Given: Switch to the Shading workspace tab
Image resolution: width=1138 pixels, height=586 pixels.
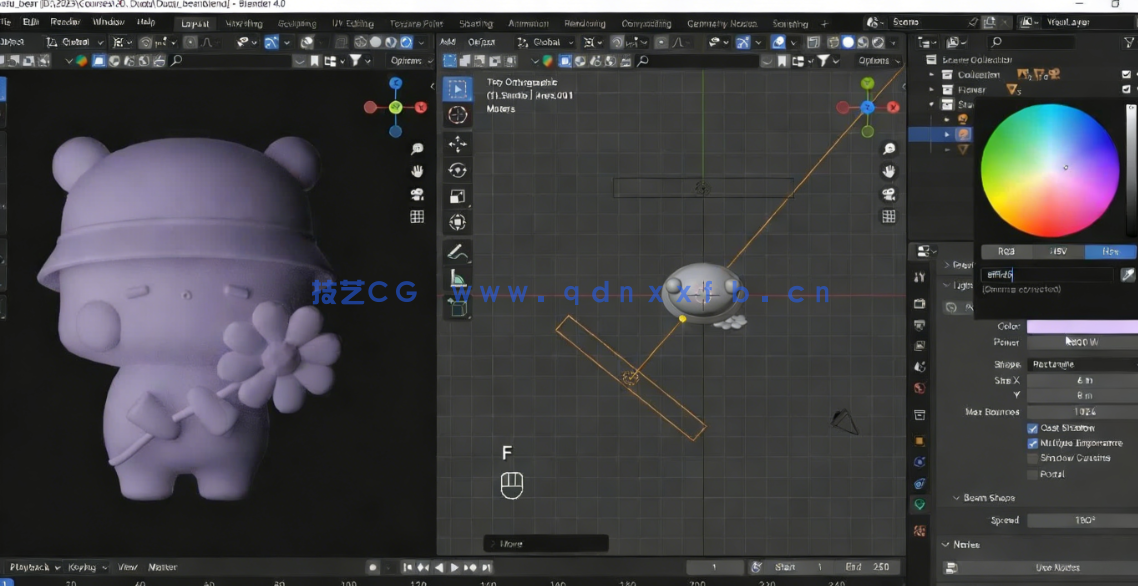Looking at the screenshot, I should [476, 22].
